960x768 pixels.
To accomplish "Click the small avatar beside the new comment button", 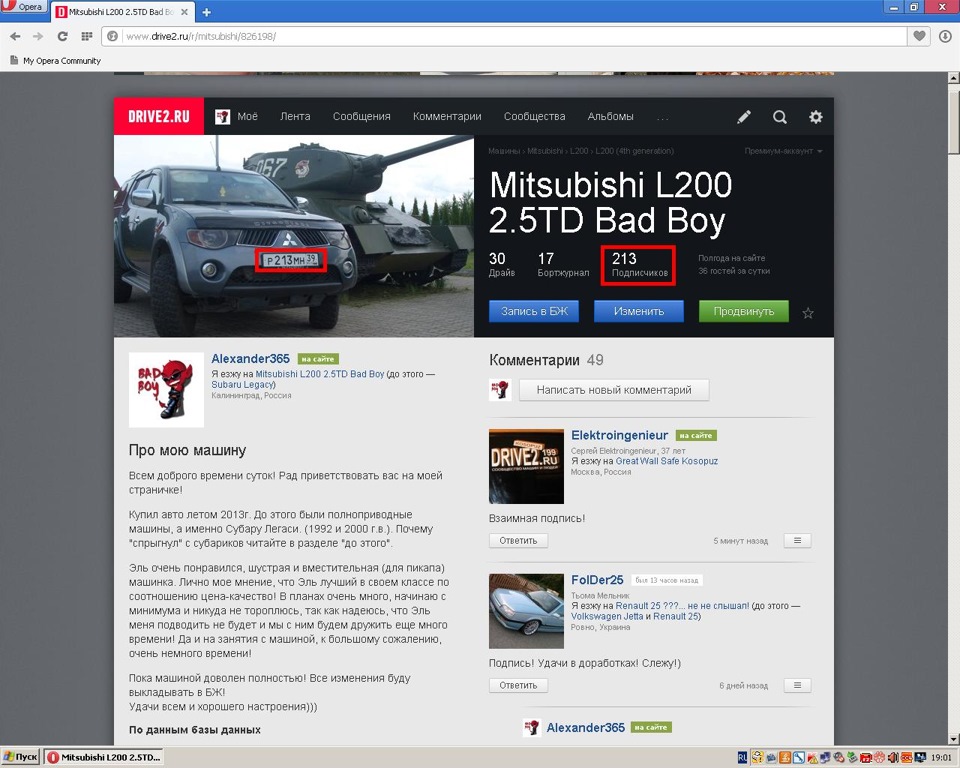I will [x=500, y=390].
